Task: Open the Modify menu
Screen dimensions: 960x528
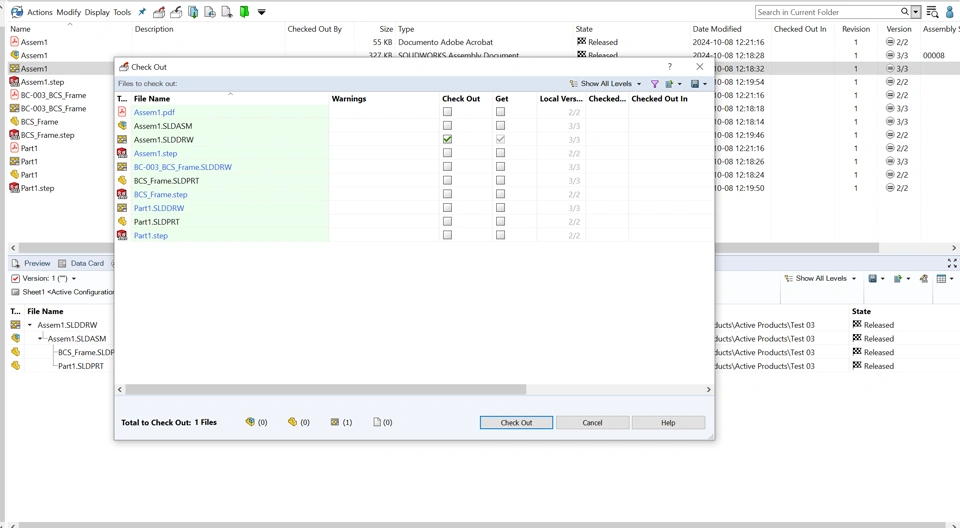Action: (69, 12)
